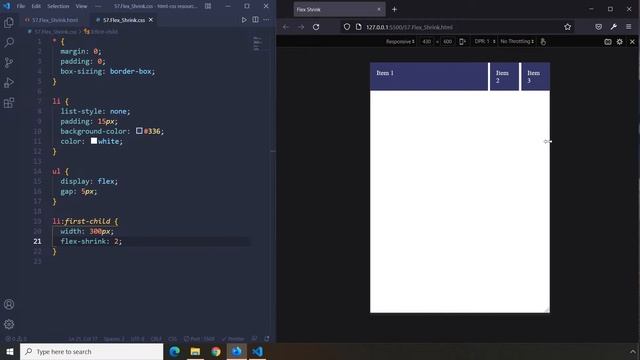Reload the page in Firefox

click(x=316, y=27)
